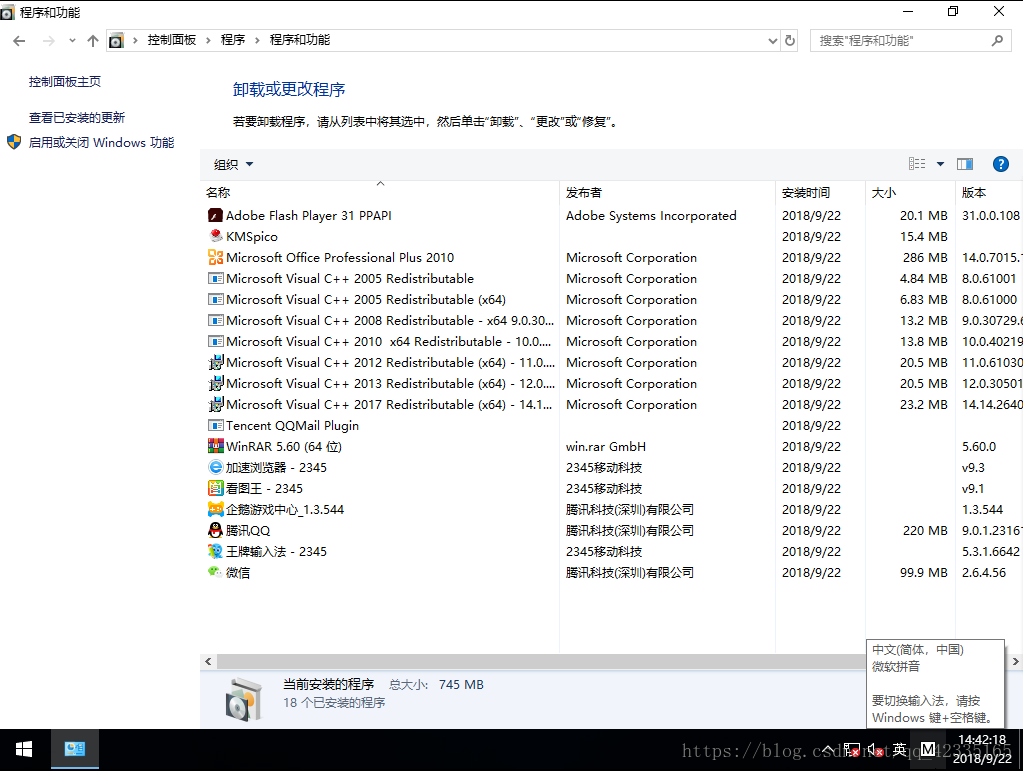
Task: Sort by the 大小 column header
Action: pyautogui.click(x=910, y=192)
